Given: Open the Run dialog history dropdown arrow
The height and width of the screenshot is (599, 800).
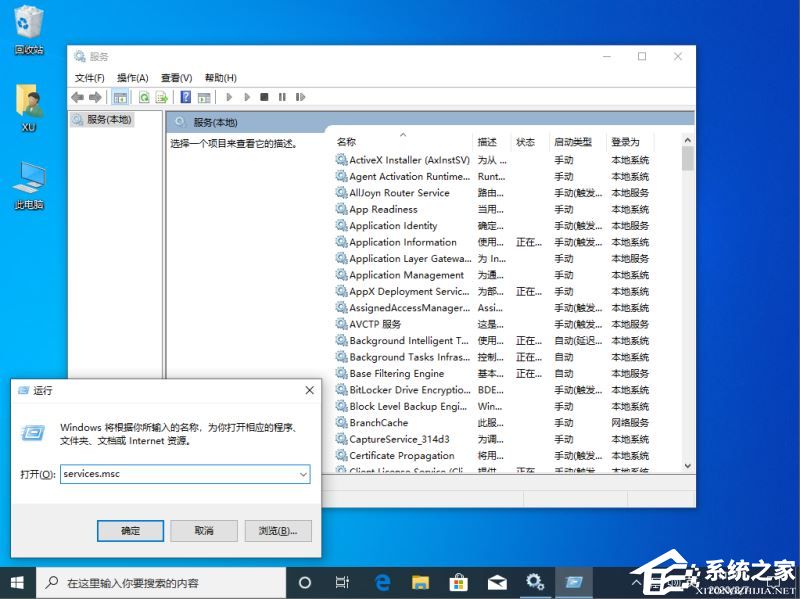Looking at the screenshot, I should pos(303,474).
